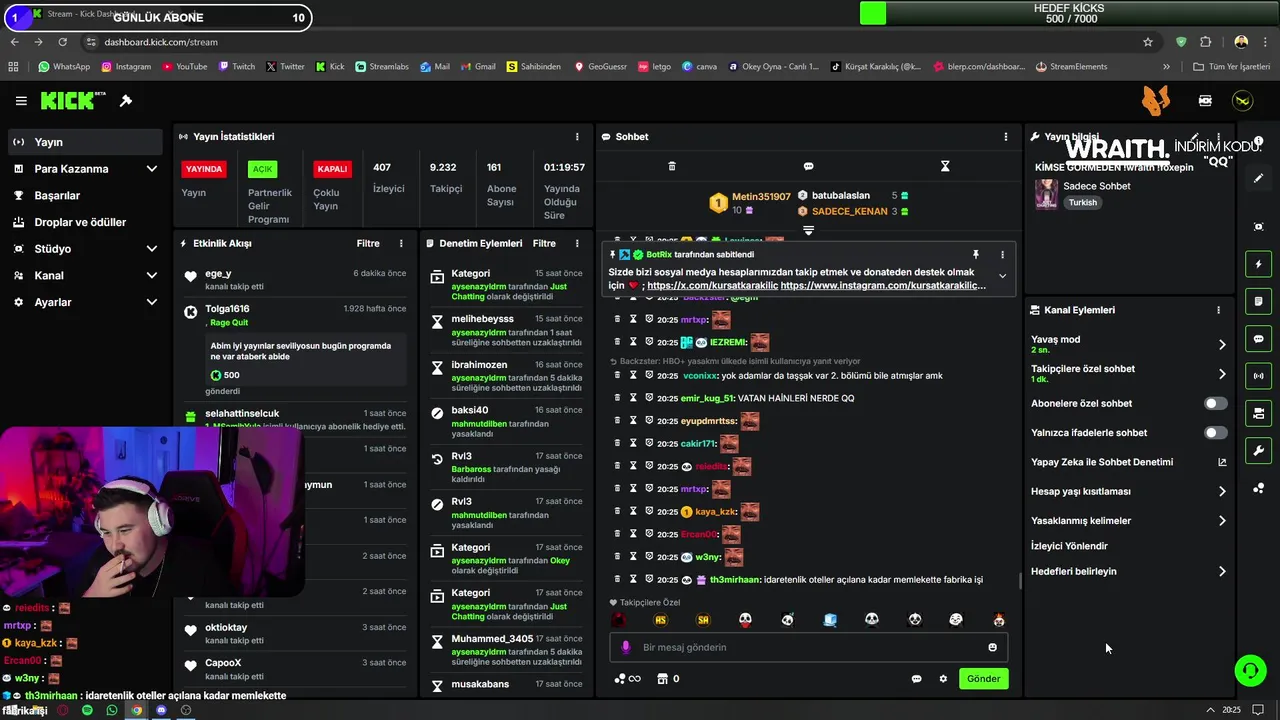
Task: Click the Gönder send button
Action: (983, 679)
